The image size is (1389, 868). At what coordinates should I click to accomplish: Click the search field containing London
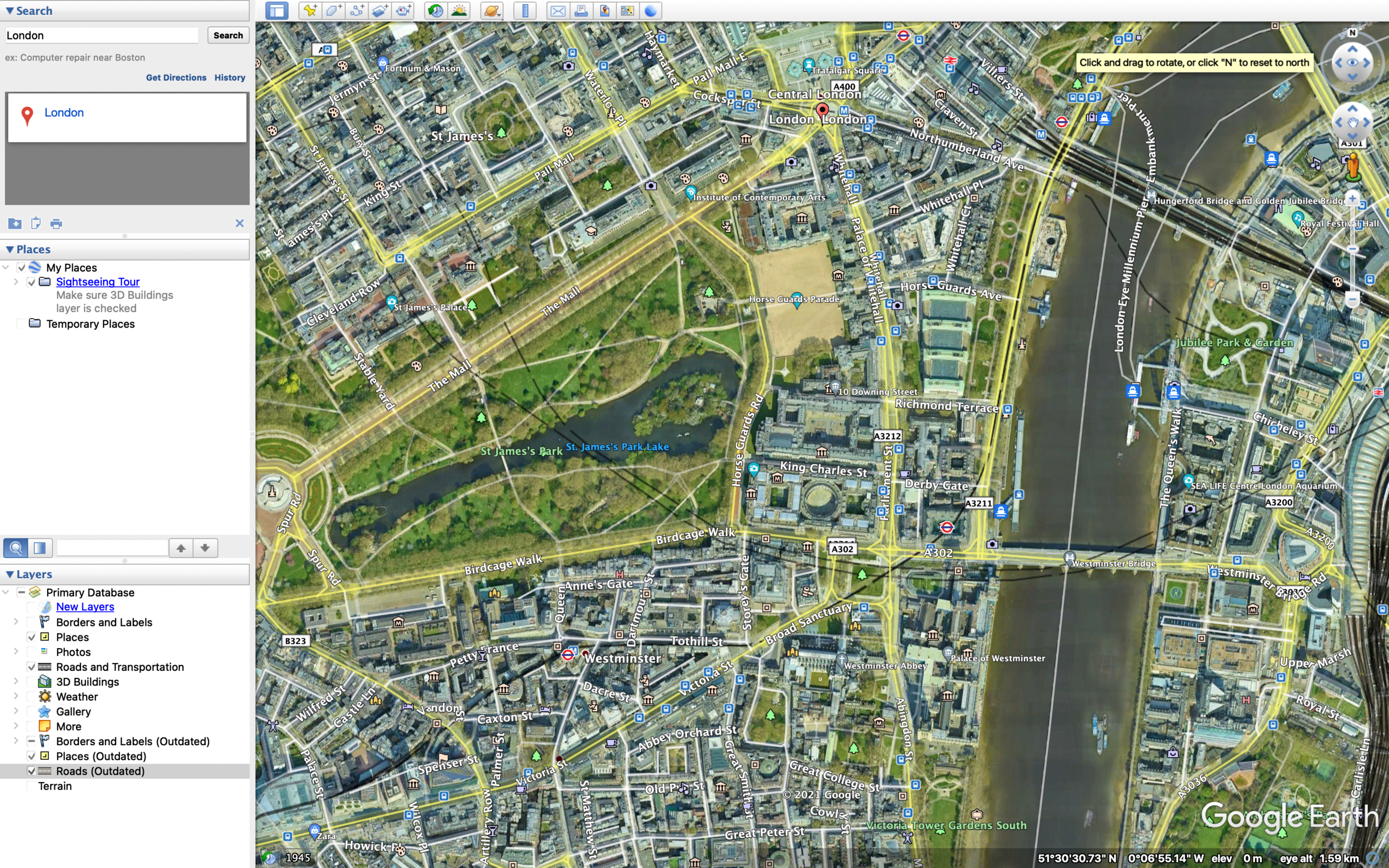click(102, 36)
